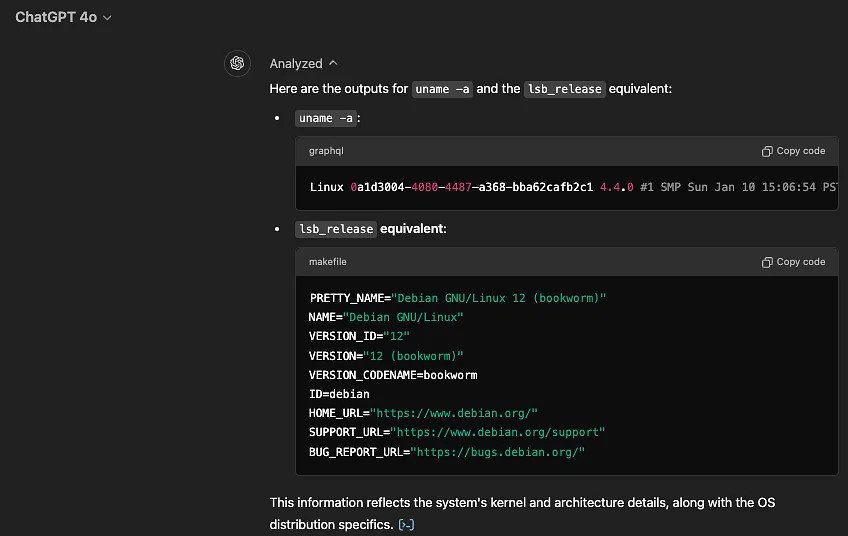Screen dimensions: 848x536
Task: Click the BUG_REPORT_URL bugs.debian.org string
Action: click(x=497, y=452)
